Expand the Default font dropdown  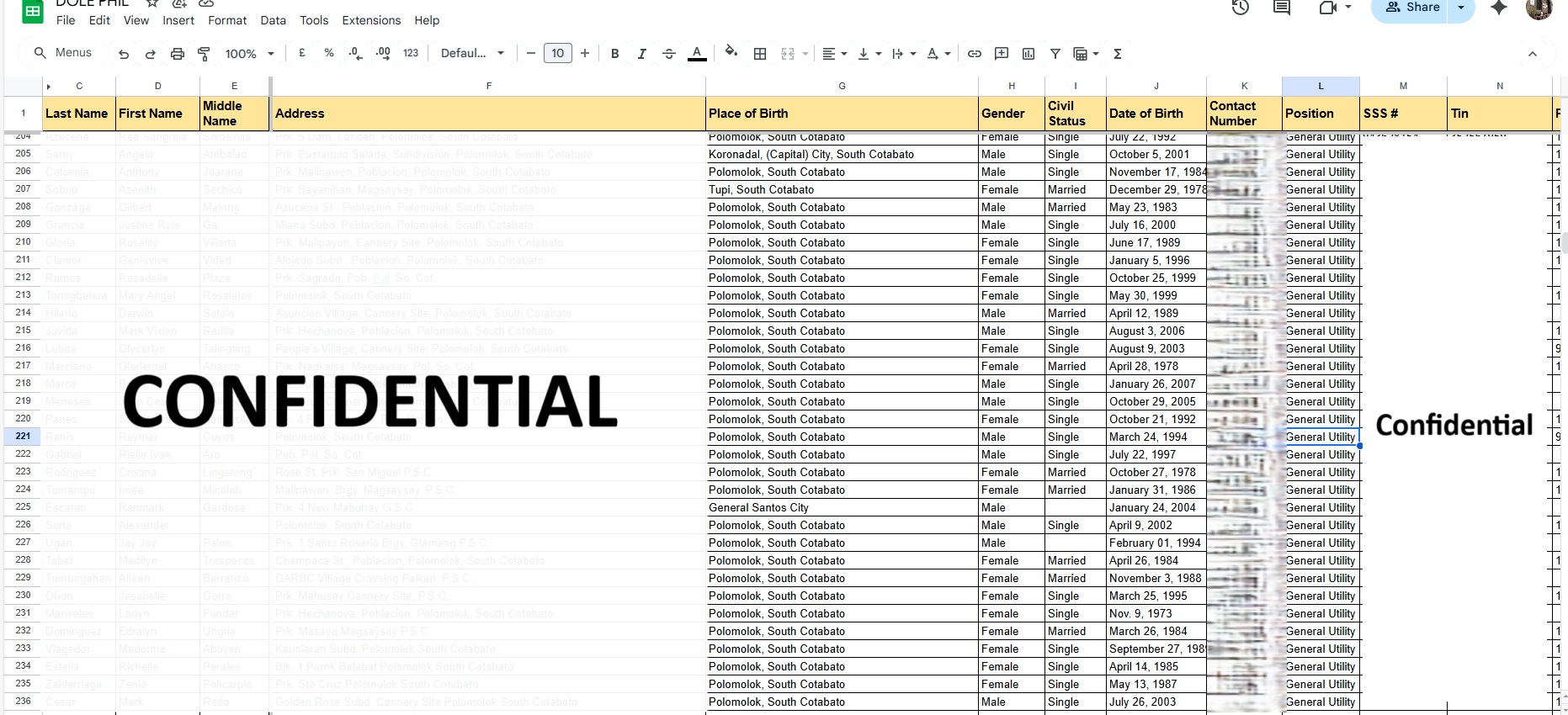(472, 53)
